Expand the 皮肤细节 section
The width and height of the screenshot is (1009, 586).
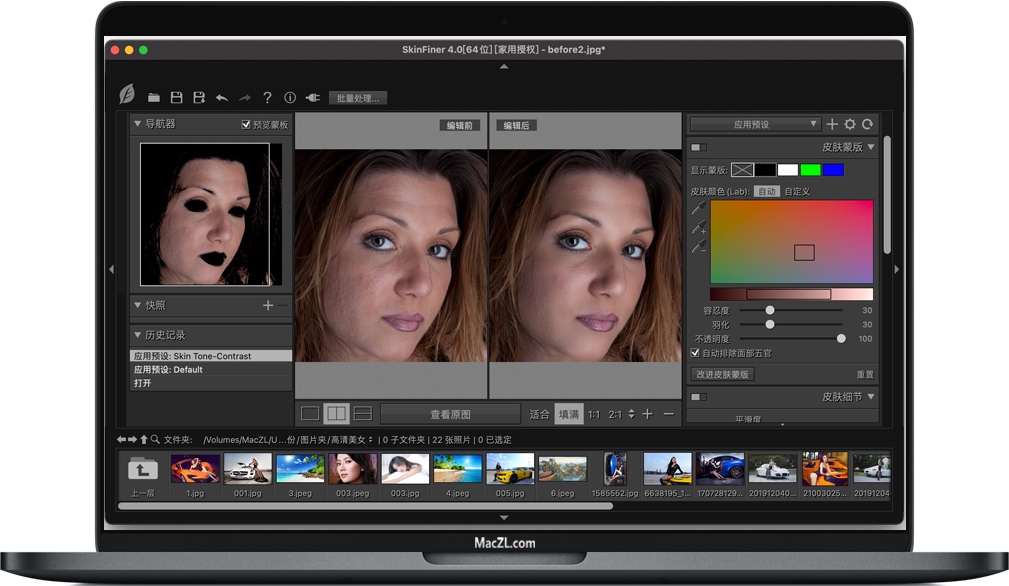(x=870, y=398)
